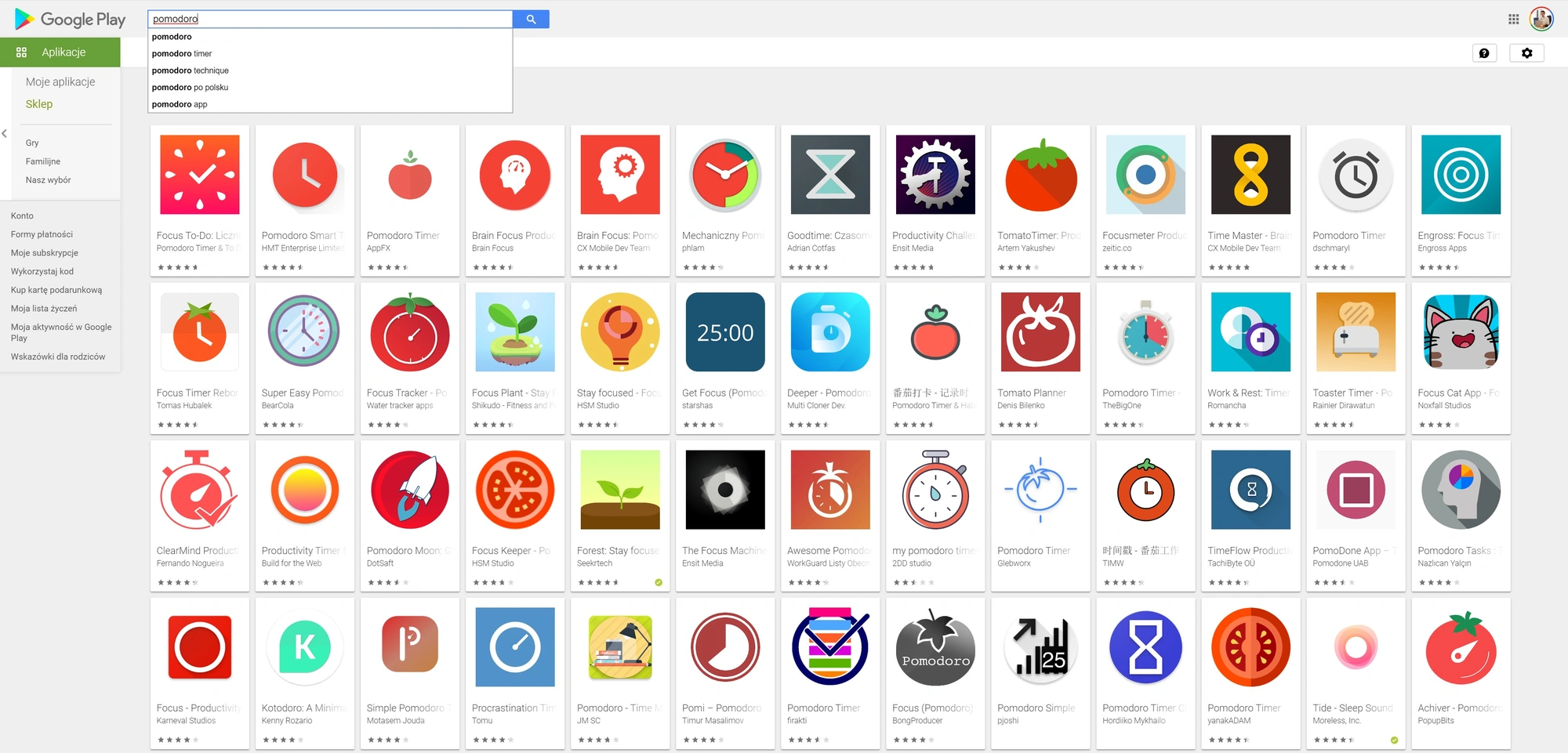Open the Brain Focus Productivity icon
Screen dimensions: 1568x753
click(x=515, y=175)
